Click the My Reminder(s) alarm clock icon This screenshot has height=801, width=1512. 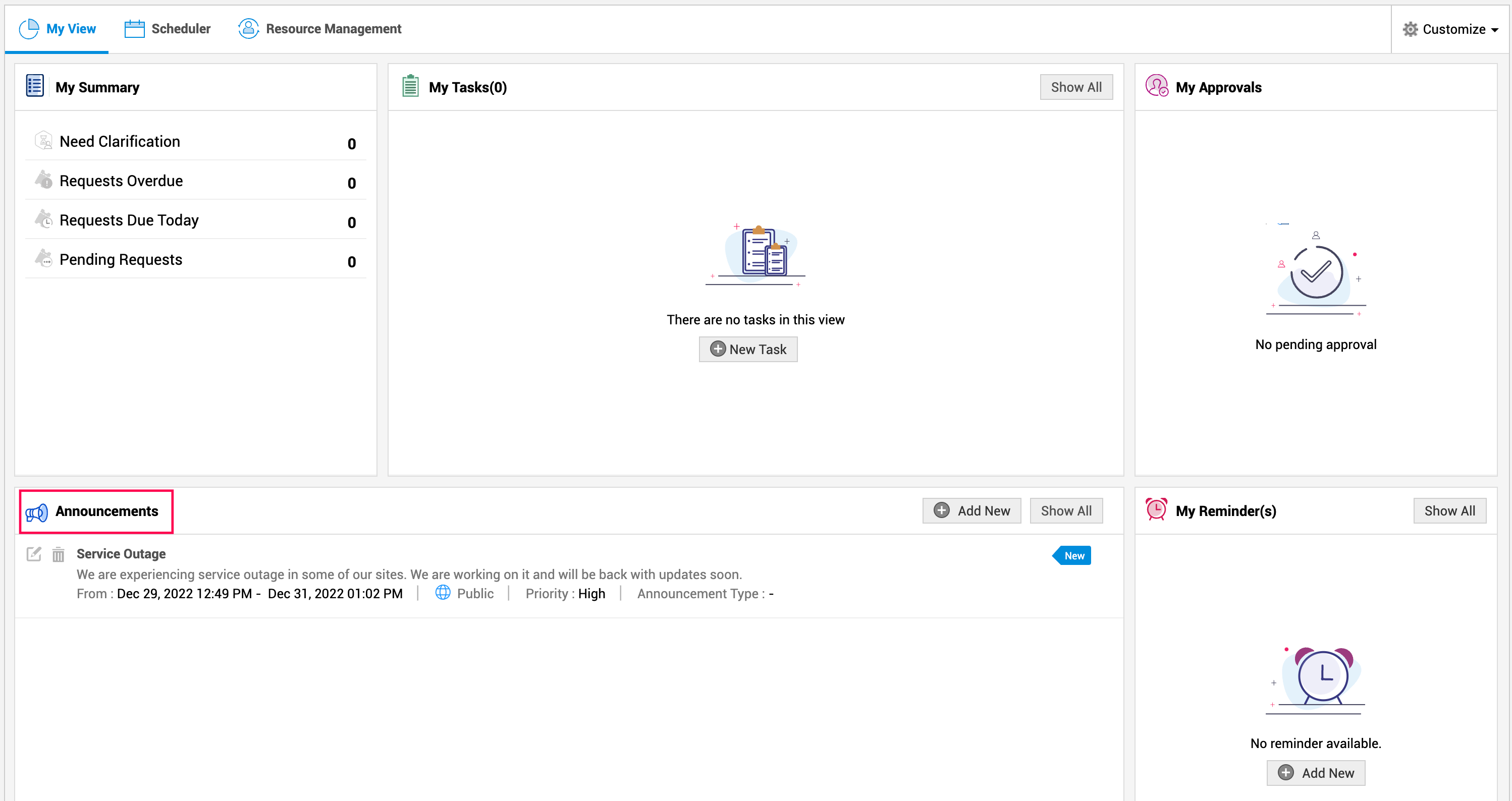(1156, 509)
